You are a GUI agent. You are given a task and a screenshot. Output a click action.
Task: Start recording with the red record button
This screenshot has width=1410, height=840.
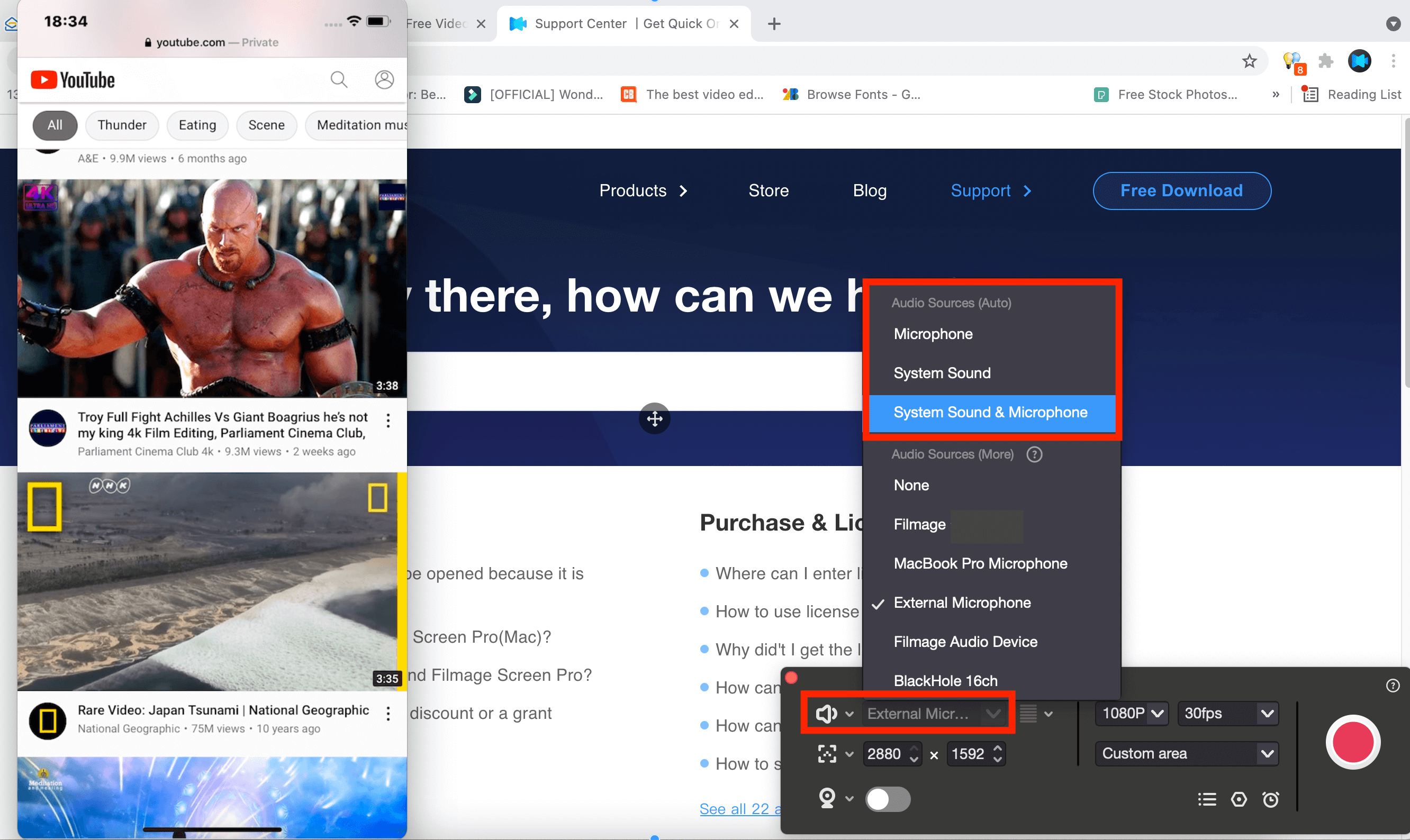click(x=1352, y=742)
